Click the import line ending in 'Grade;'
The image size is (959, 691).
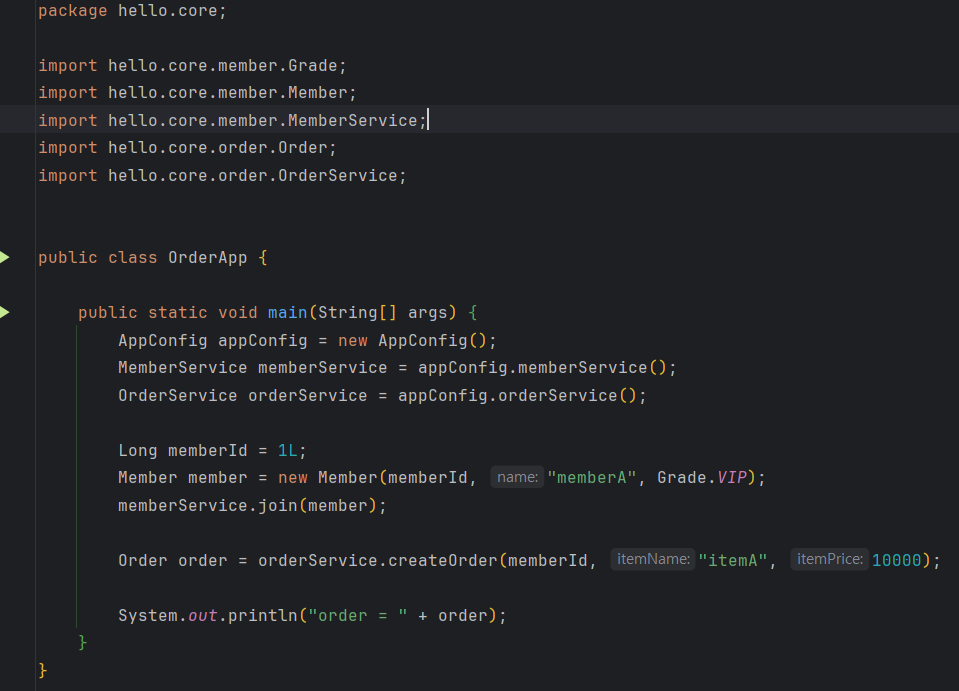pos(192,65)
